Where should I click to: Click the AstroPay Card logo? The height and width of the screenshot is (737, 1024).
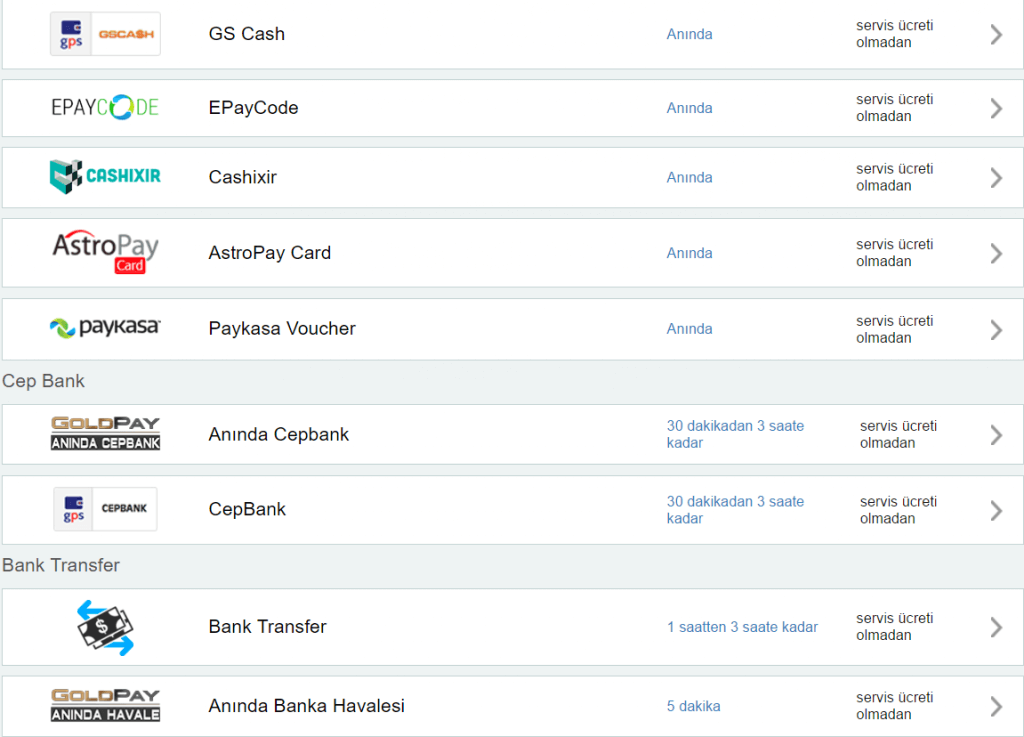105,252
